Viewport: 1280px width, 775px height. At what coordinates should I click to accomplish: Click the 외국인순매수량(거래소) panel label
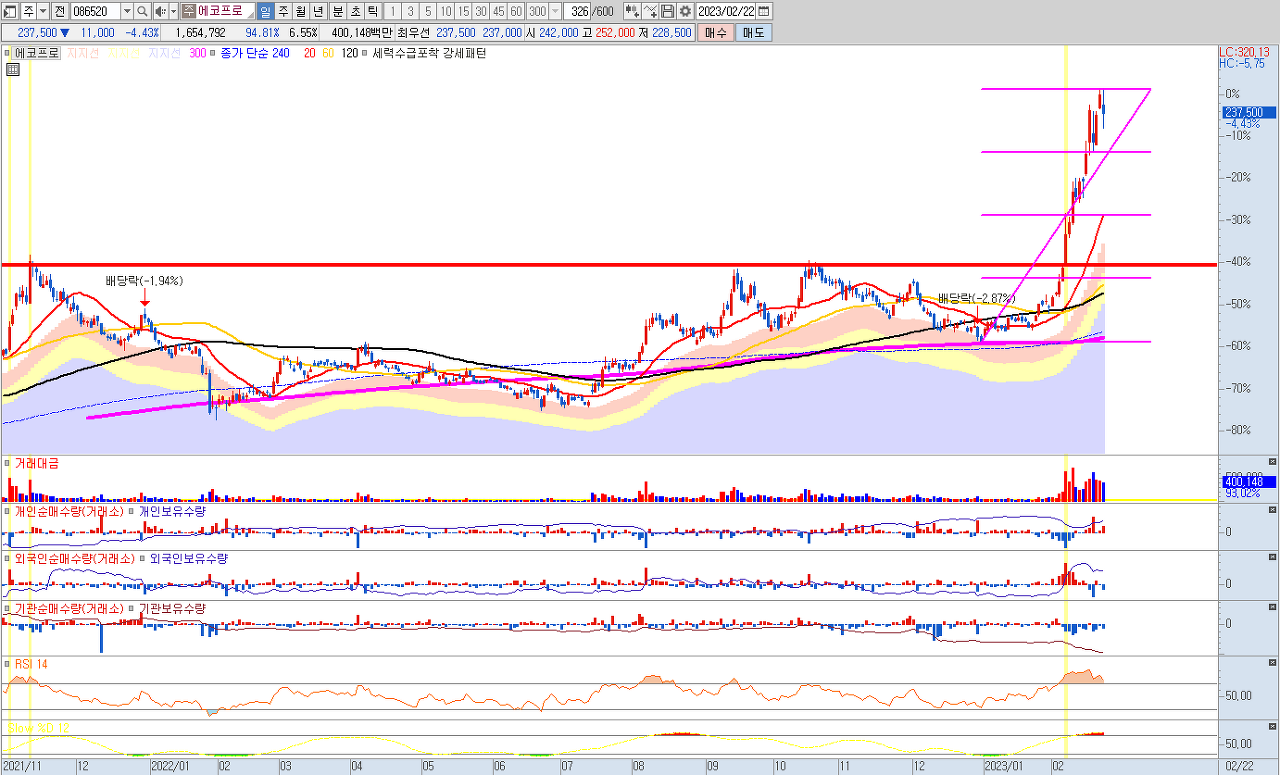coord(74,558)
